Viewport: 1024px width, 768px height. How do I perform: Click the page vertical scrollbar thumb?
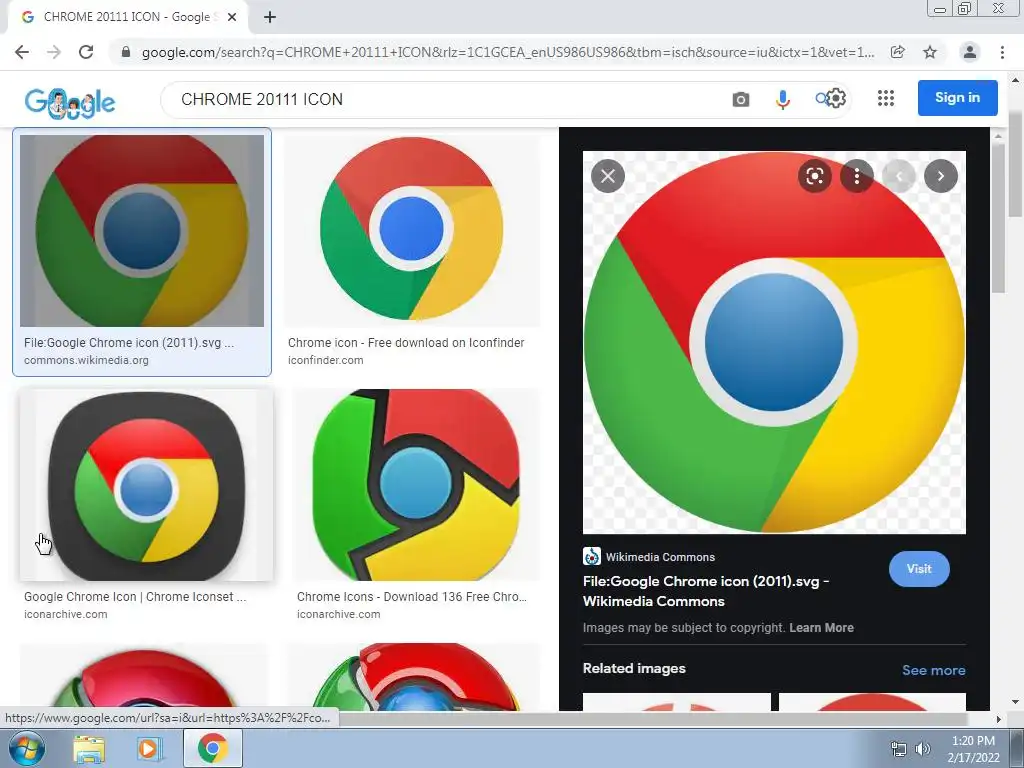pyautogui.click(x=1016, y=163)
